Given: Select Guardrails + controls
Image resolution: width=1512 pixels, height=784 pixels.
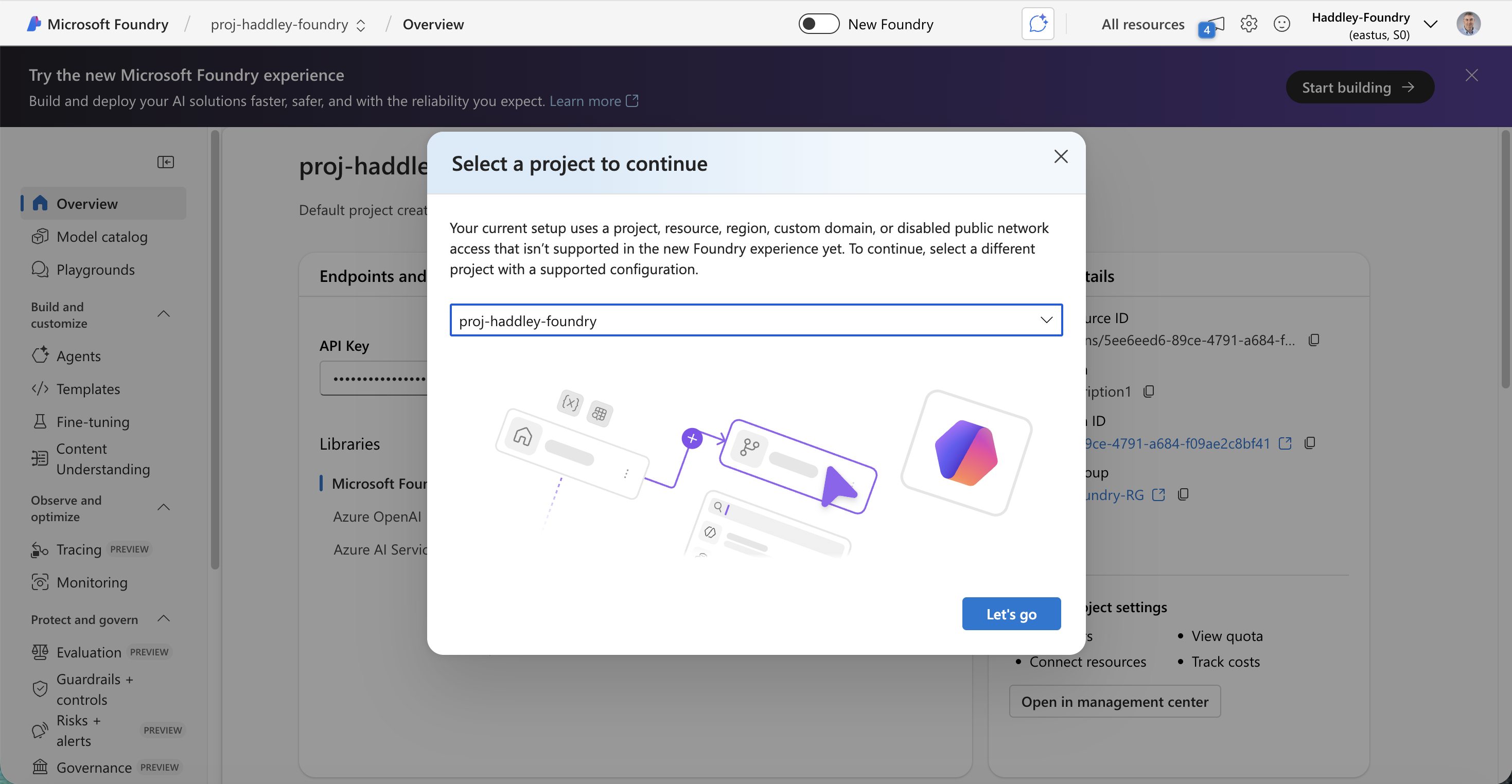Looking at the screenshot, I should 95,689.
